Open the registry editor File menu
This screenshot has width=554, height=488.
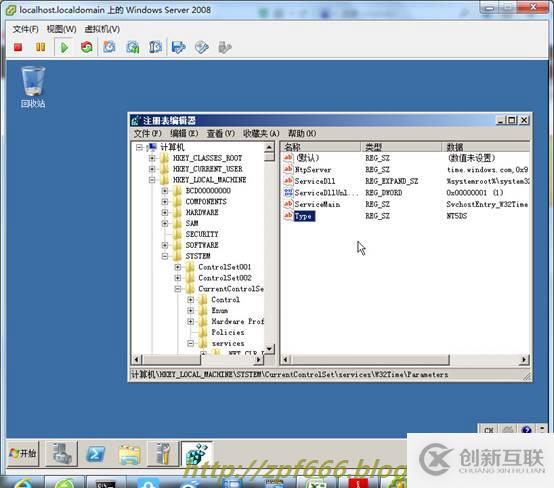147,134
